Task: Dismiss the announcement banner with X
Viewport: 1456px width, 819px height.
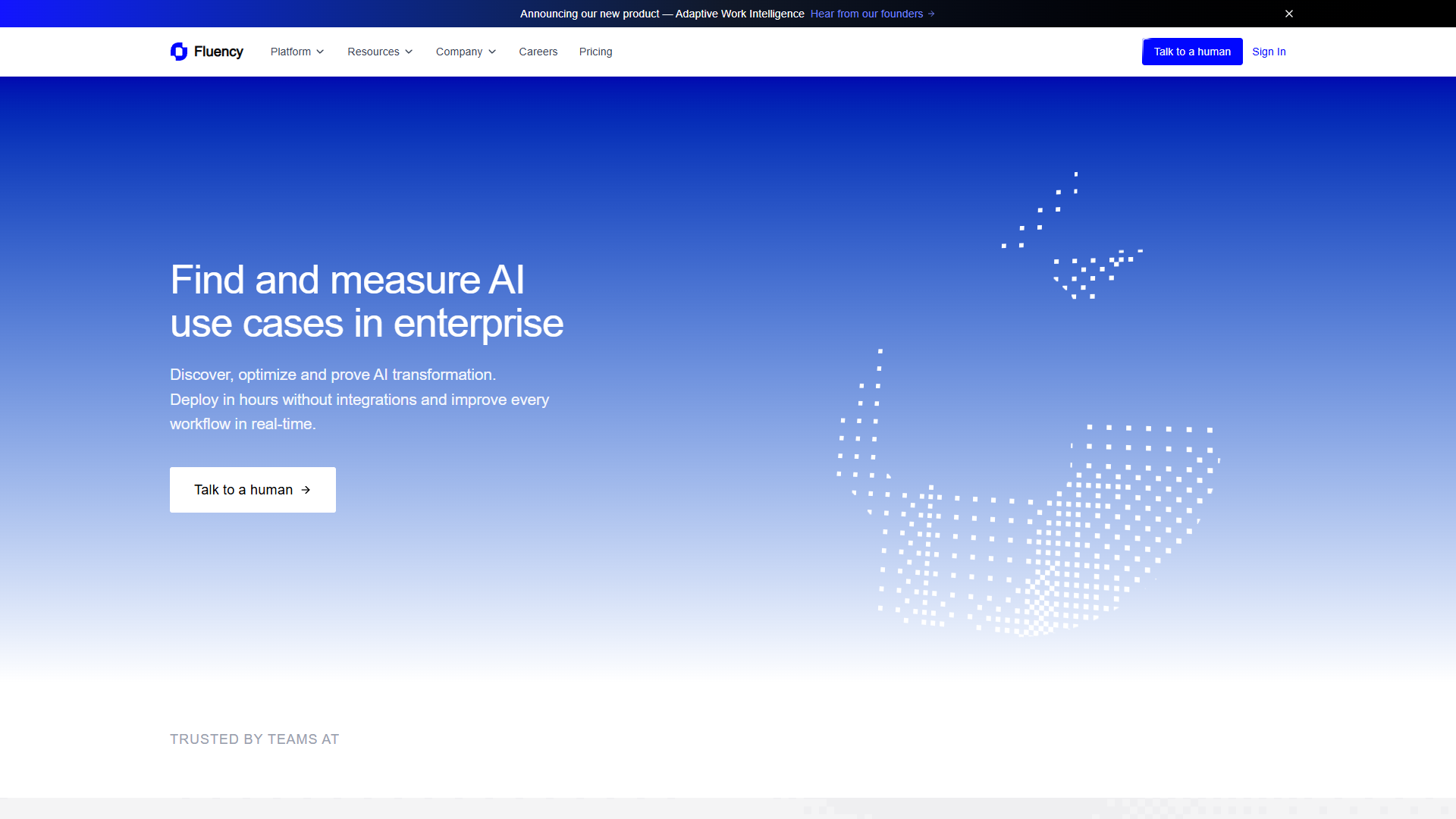Action: coord(1289,14)
